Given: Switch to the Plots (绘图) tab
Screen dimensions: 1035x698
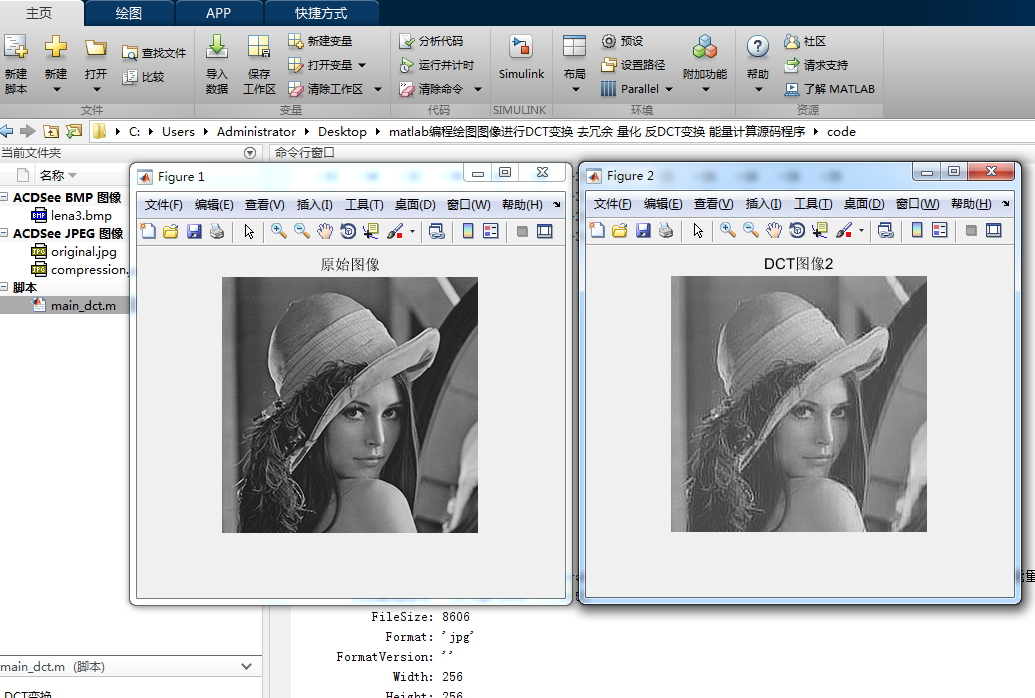Looking at the screenshot, I should click(x=129, y=13).
